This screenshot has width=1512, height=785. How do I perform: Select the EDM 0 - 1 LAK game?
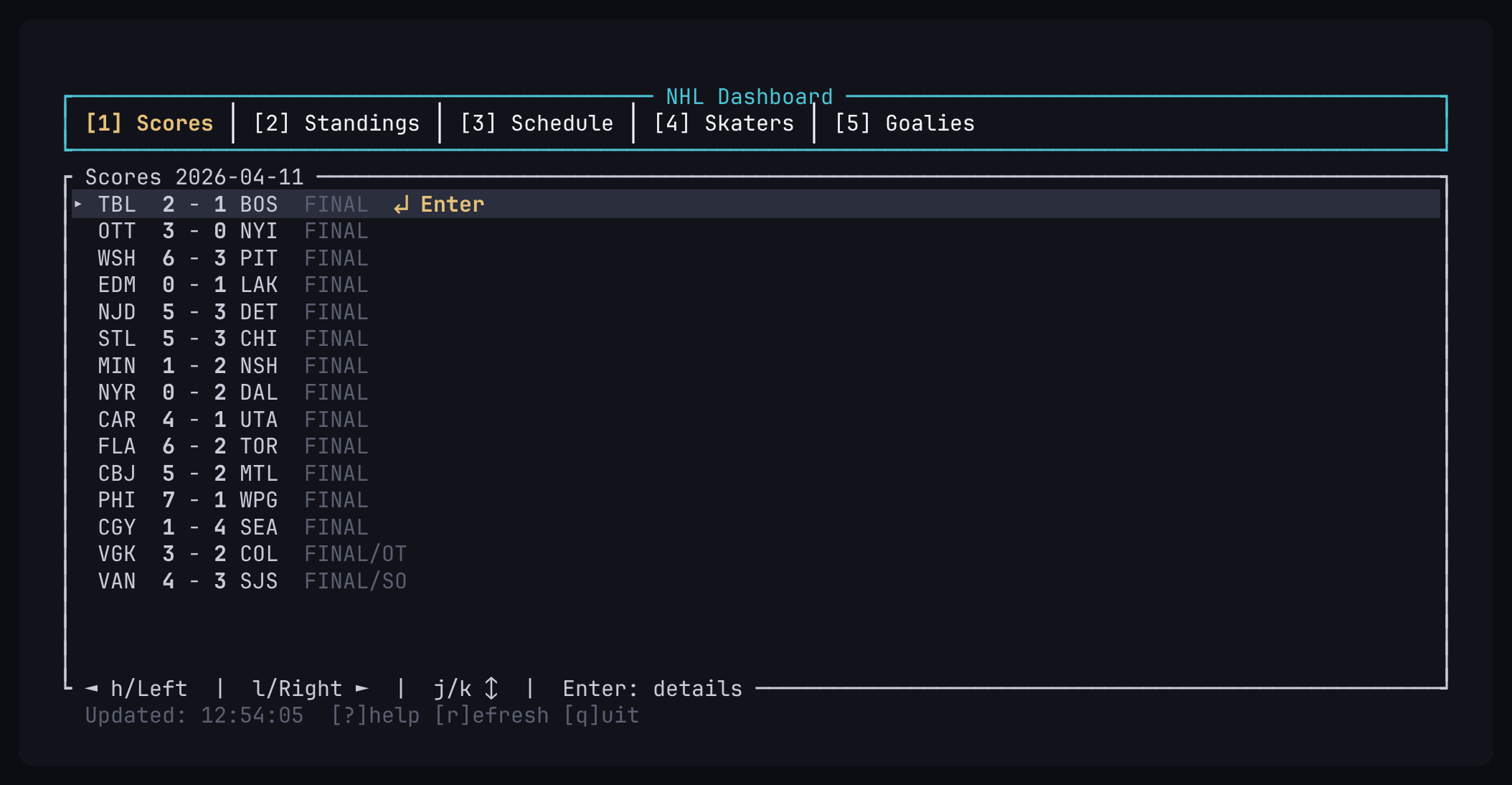pos(756,285)
